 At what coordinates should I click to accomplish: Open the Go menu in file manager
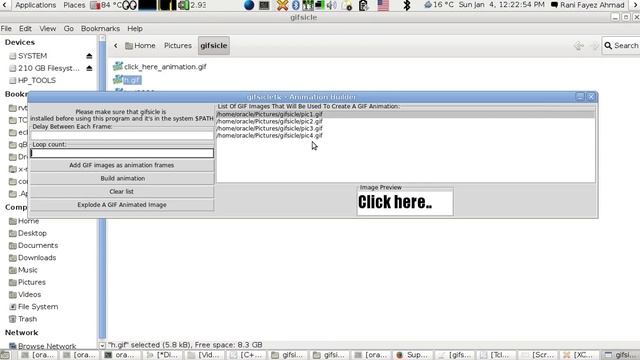click(69, 29)
